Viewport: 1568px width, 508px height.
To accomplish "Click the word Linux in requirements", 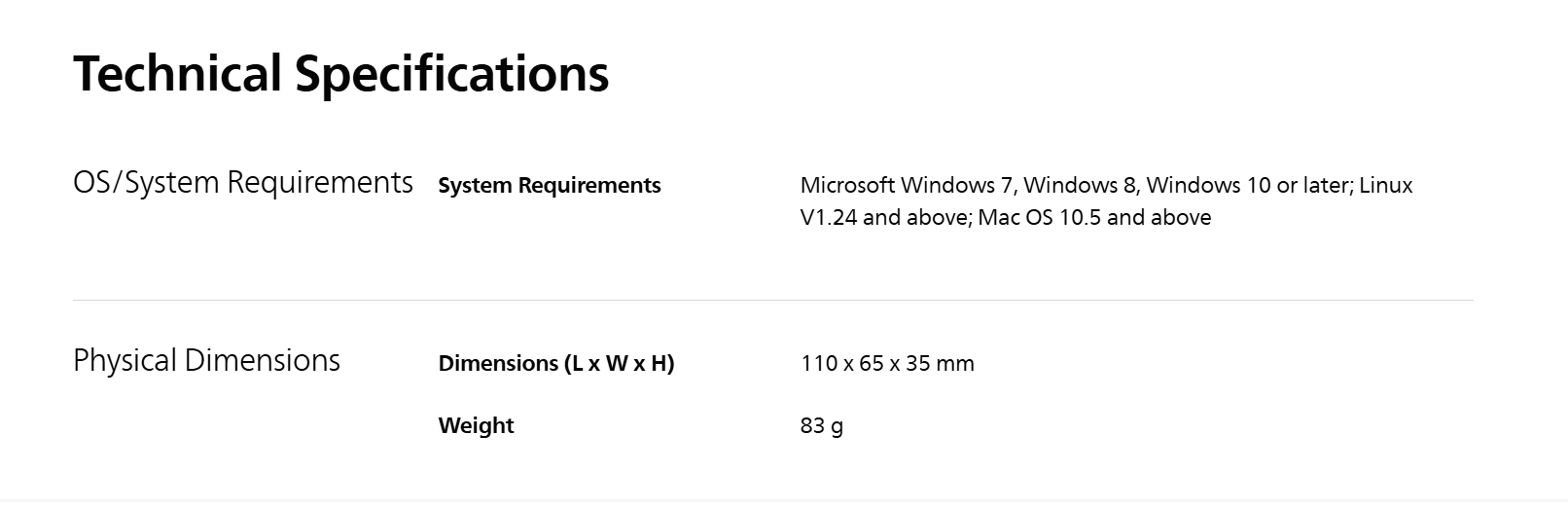I will [x=1385, y=185].
